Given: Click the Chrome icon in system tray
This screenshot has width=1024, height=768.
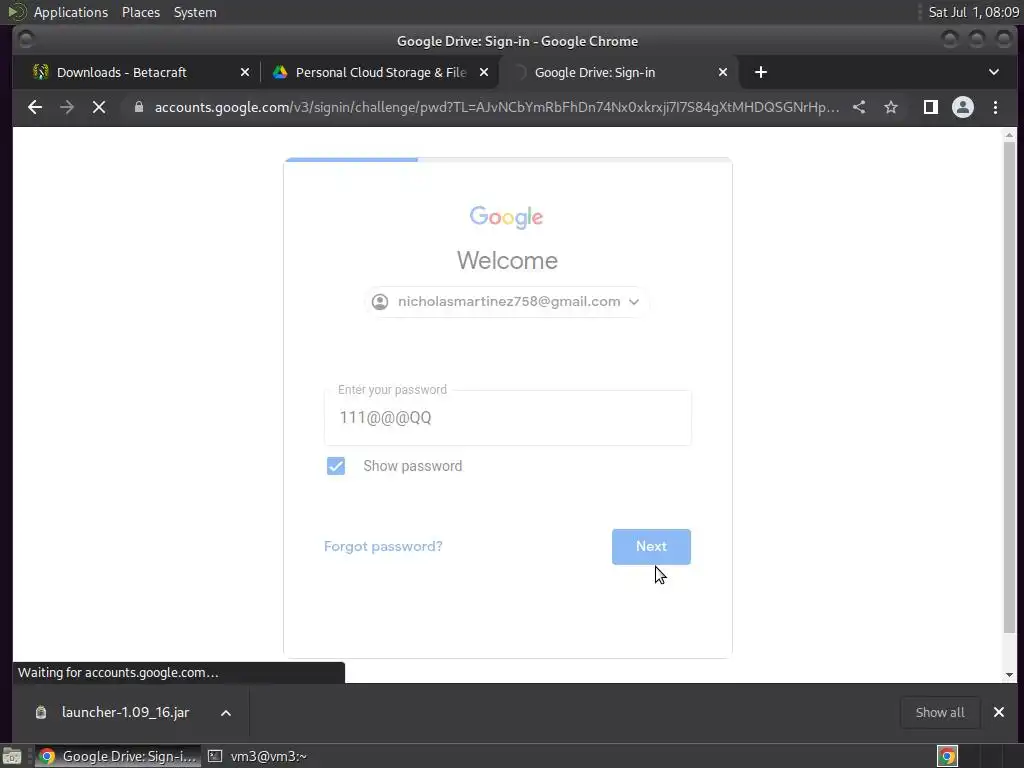Looking at the screenshot, I should (x=948, y=756).
